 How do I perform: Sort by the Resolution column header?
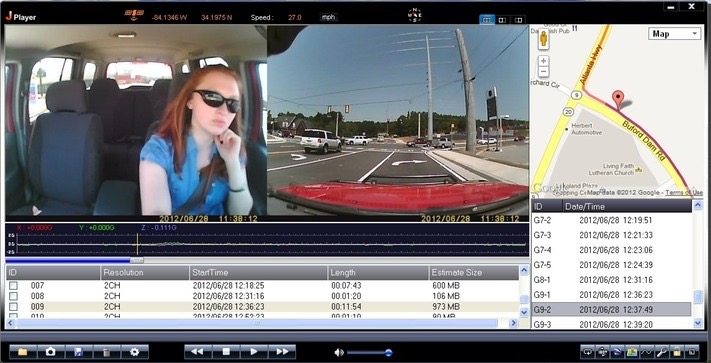tap(145, 273)
